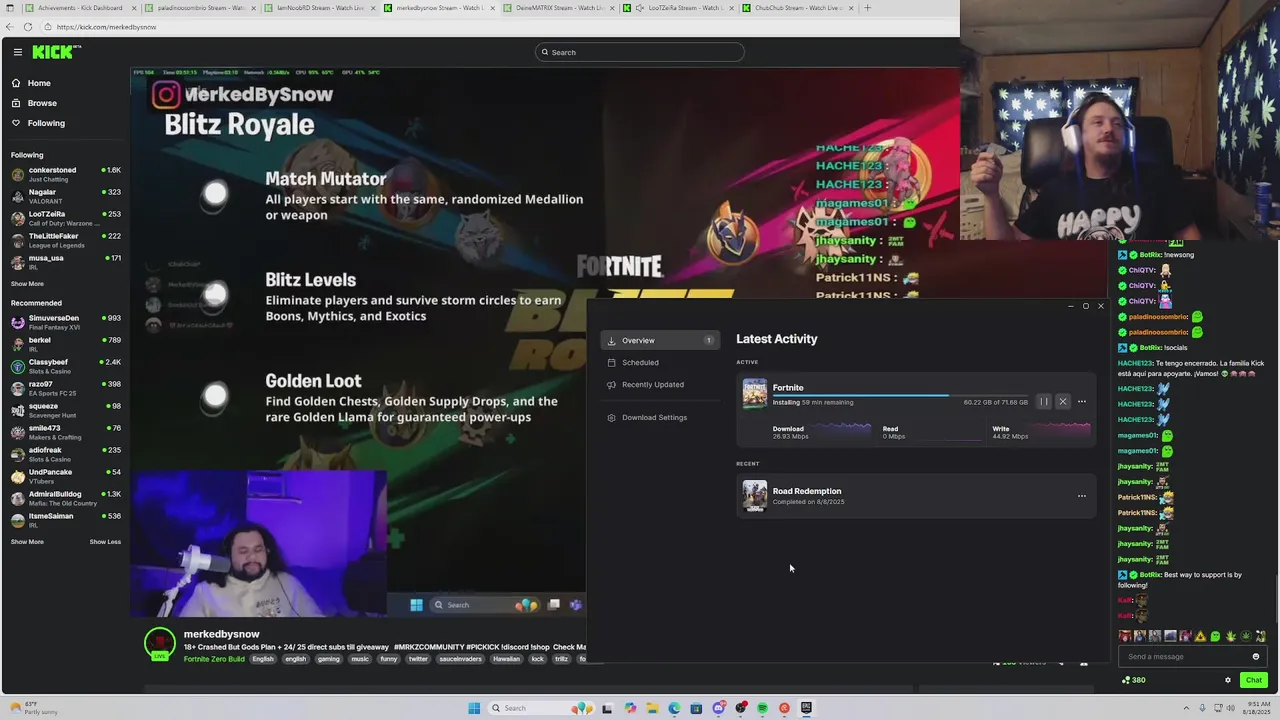Click the music stream tag
The width and height of the screenshot is (1280, 720).
tap(360, 659)
